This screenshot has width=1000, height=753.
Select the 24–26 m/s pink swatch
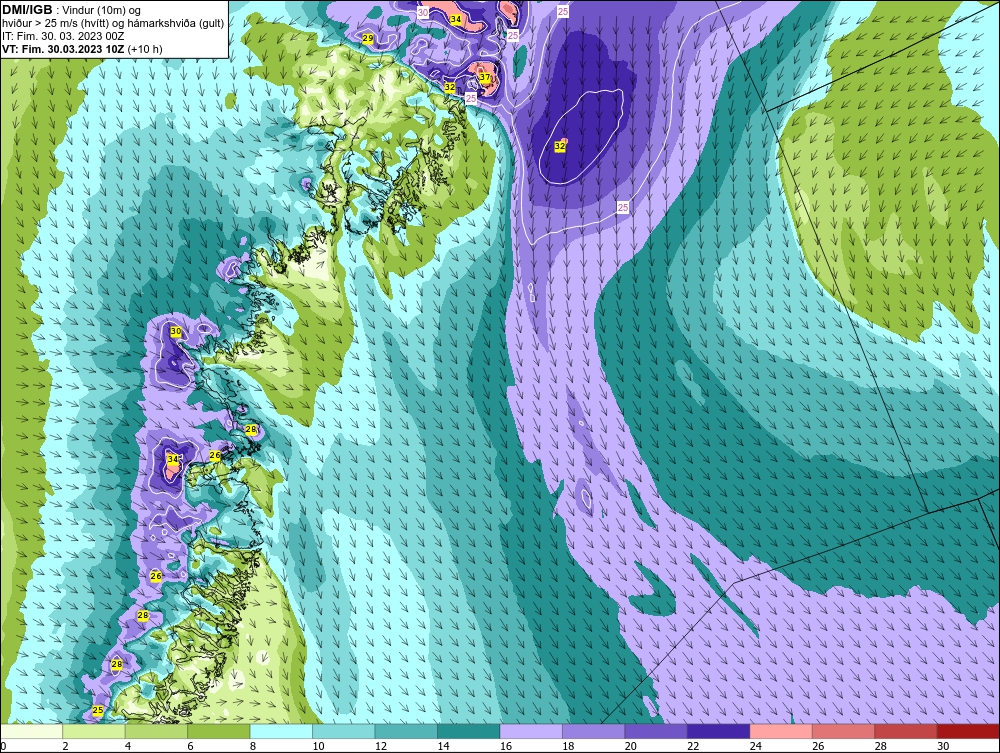pyautogui.click(x=781, y=731)
